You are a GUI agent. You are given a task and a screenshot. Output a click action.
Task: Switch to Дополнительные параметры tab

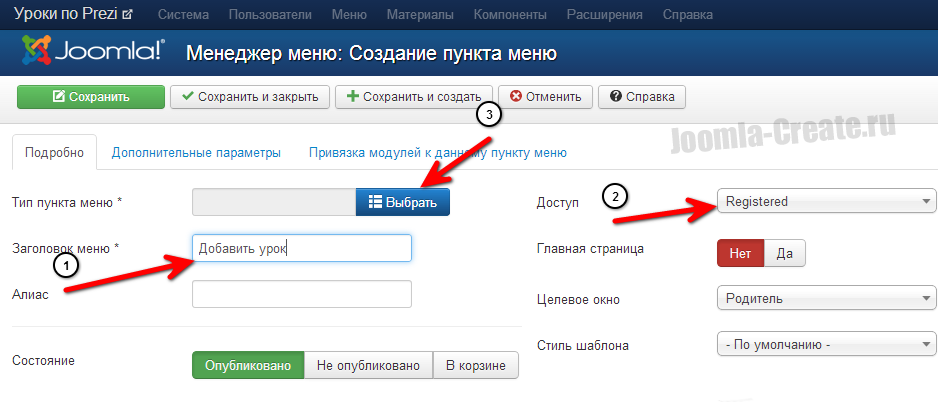click(196, 153)
